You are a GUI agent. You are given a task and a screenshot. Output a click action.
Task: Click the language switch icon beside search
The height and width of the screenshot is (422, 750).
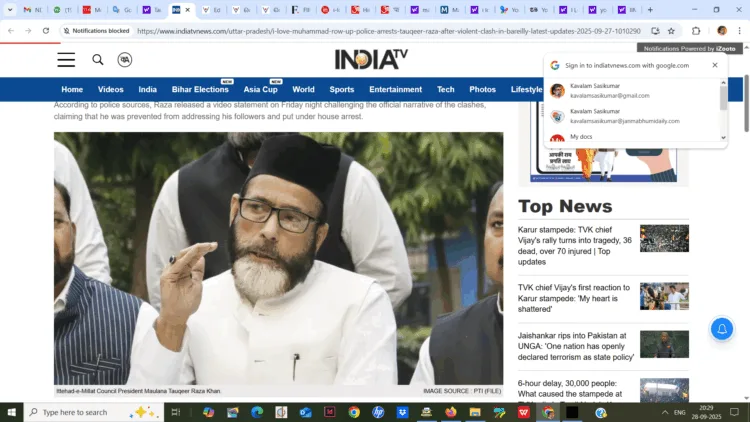coord(125,60)
